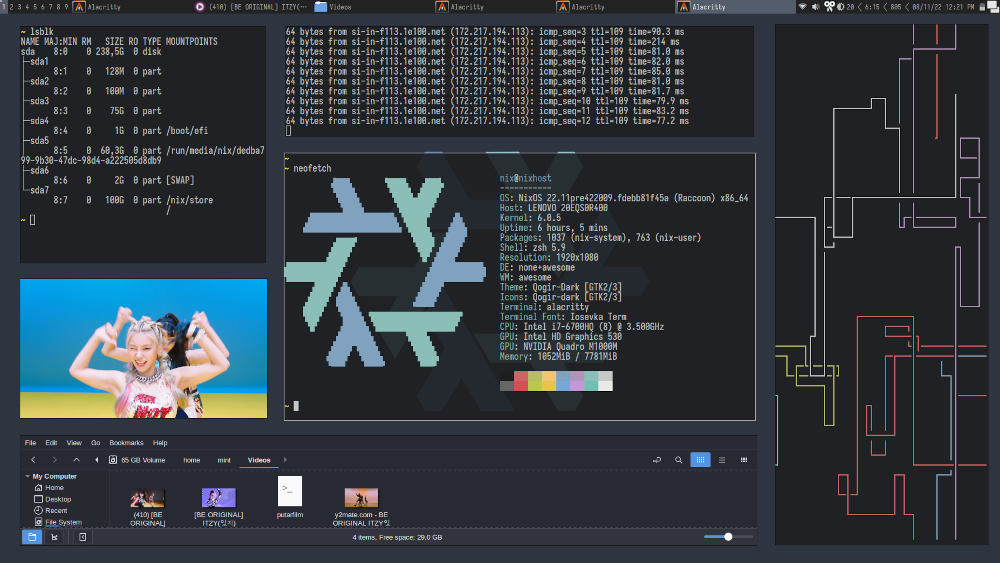
Task: Switch to workspace 9 in top bar
Action: 66,6
